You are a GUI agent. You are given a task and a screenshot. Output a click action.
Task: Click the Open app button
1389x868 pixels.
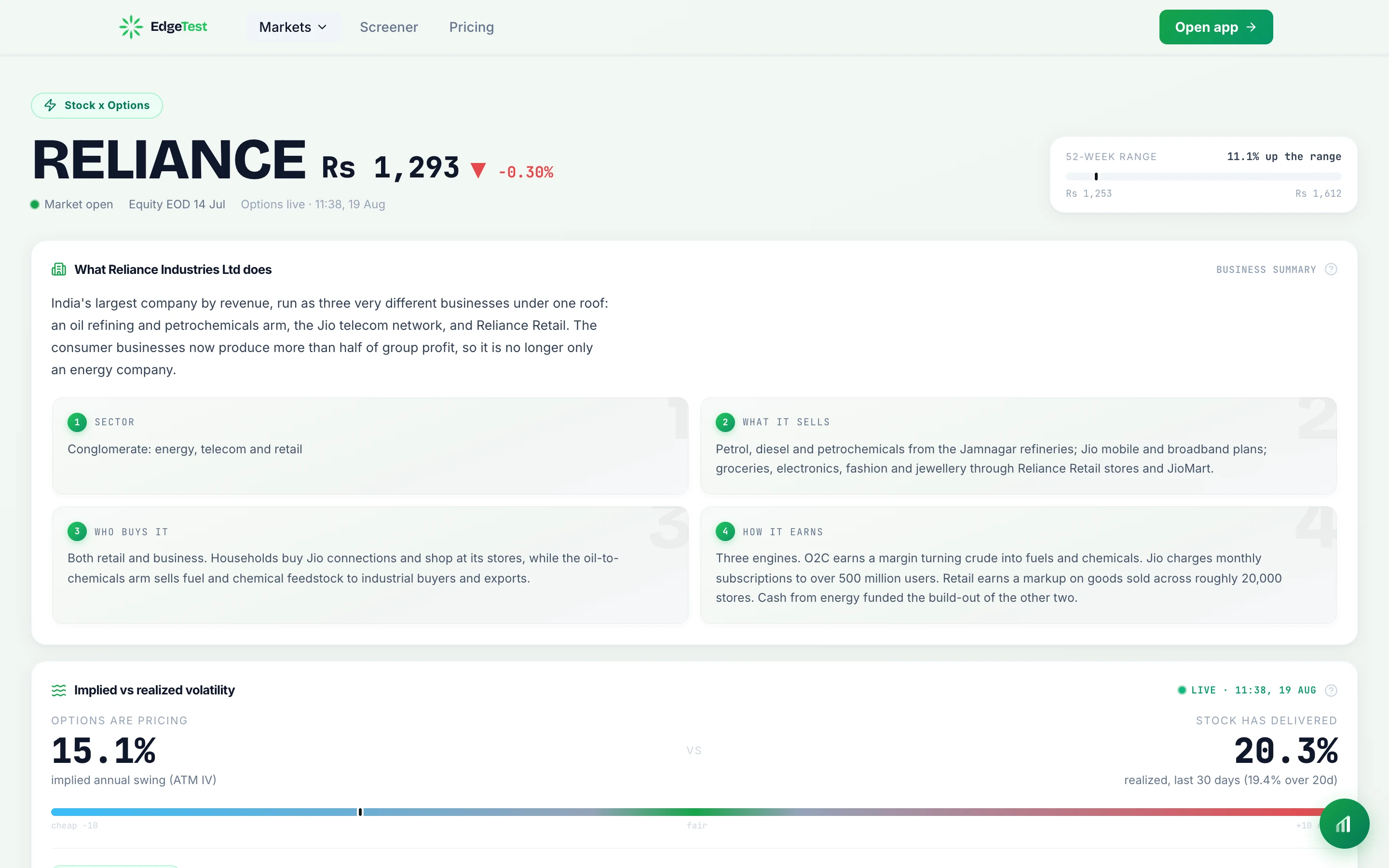(x=1216, y=27)
